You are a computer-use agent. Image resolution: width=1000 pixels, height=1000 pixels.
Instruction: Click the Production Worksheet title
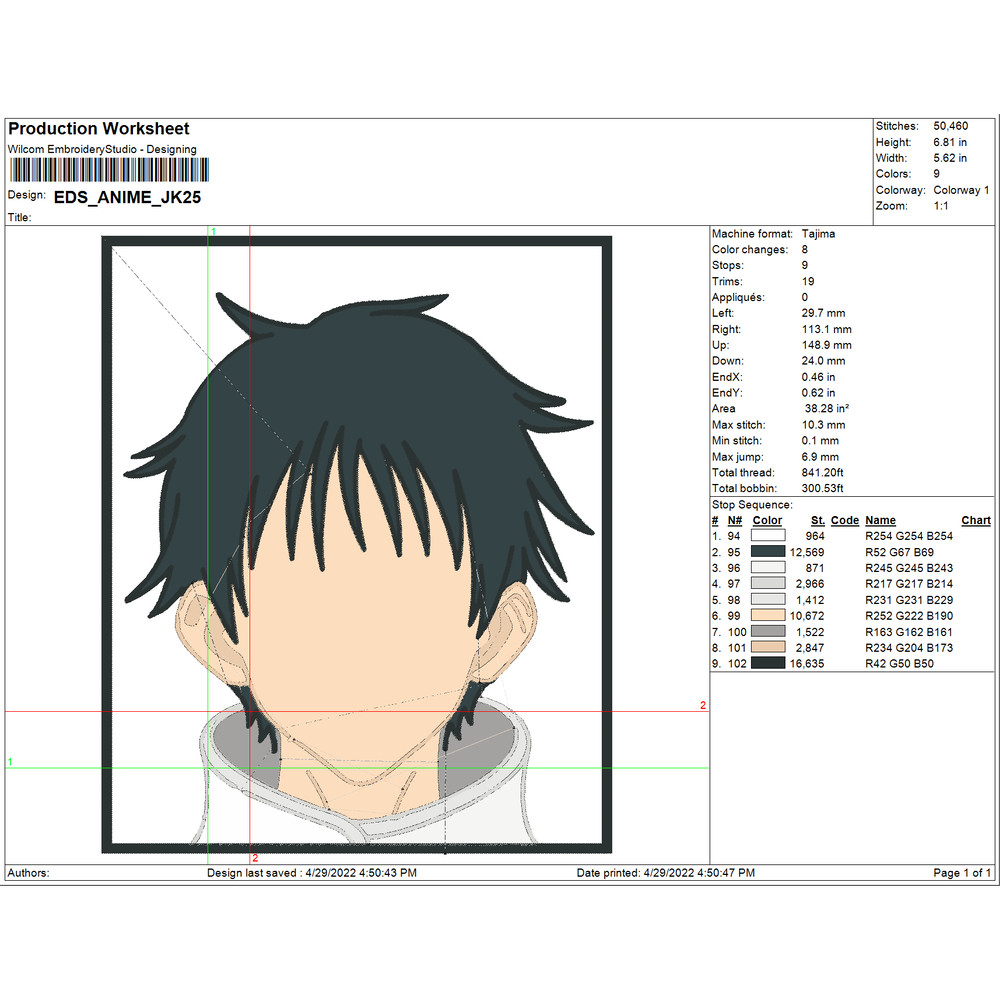tap(99, 129)
